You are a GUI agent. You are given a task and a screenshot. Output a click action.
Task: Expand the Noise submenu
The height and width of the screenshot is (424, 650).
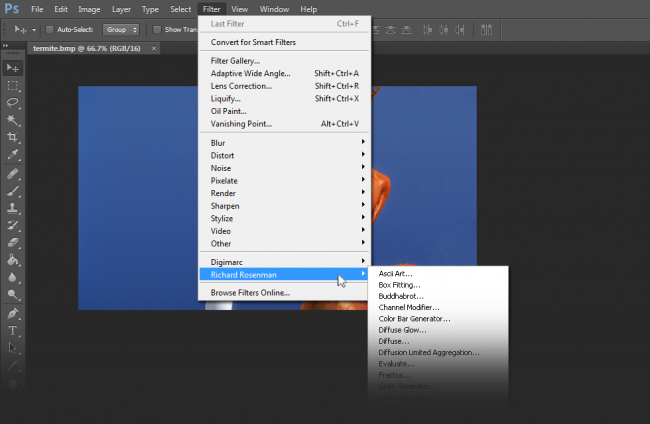point(285,168)
